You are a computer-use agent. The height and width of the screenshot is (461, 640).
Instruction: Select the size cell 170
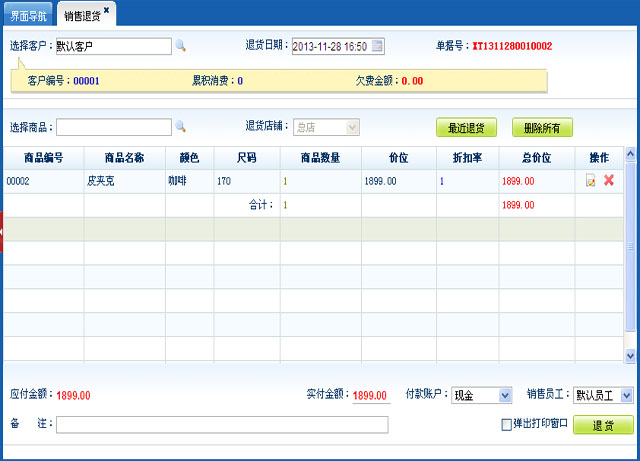coord(247,181)
